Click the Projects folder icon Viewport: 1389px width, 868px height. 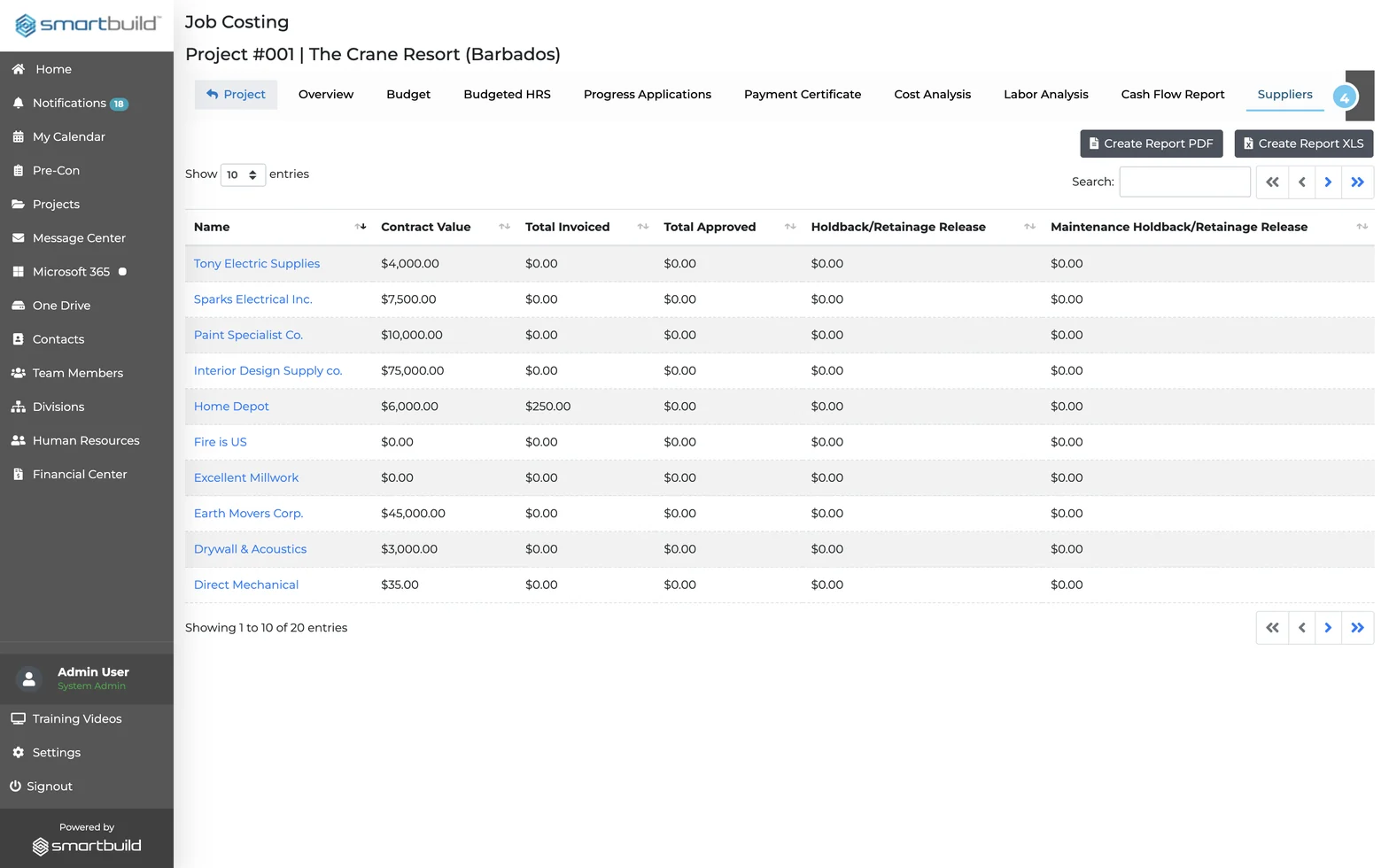18,204
